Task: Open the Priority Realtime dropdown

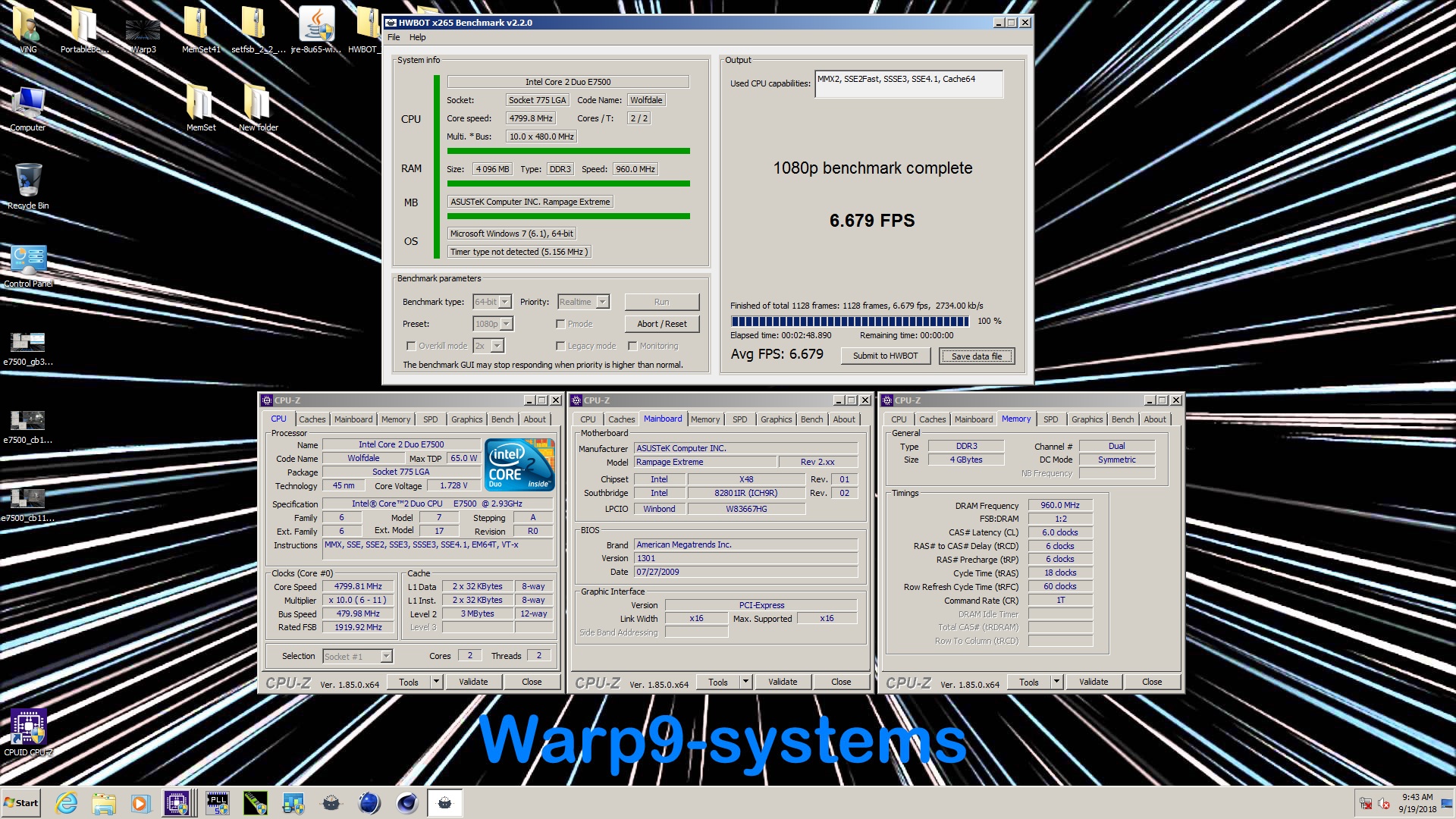Action: click(583, 302)
